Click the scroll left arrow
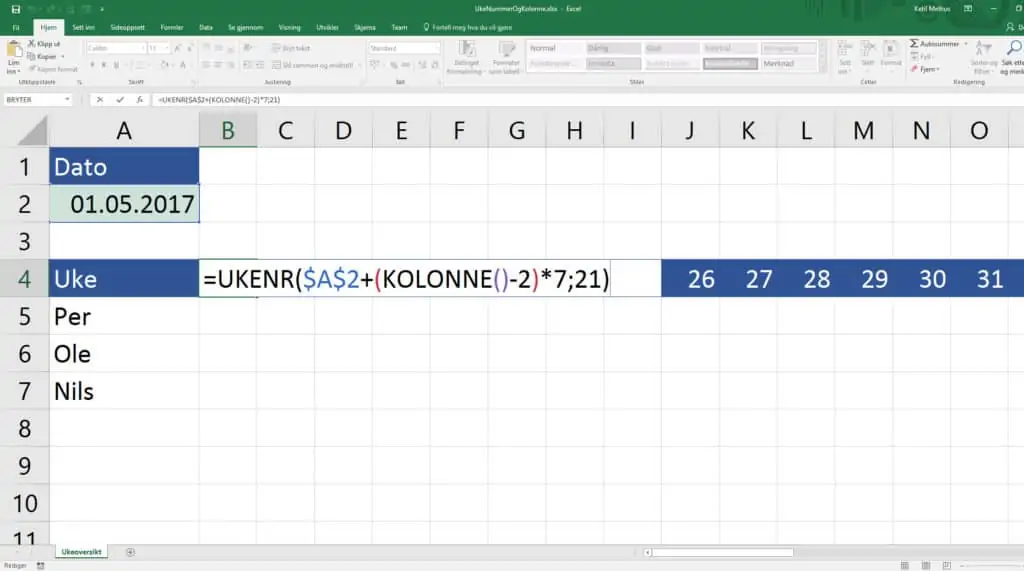Screen dimensions: 1024x571 tap(647, 553)
